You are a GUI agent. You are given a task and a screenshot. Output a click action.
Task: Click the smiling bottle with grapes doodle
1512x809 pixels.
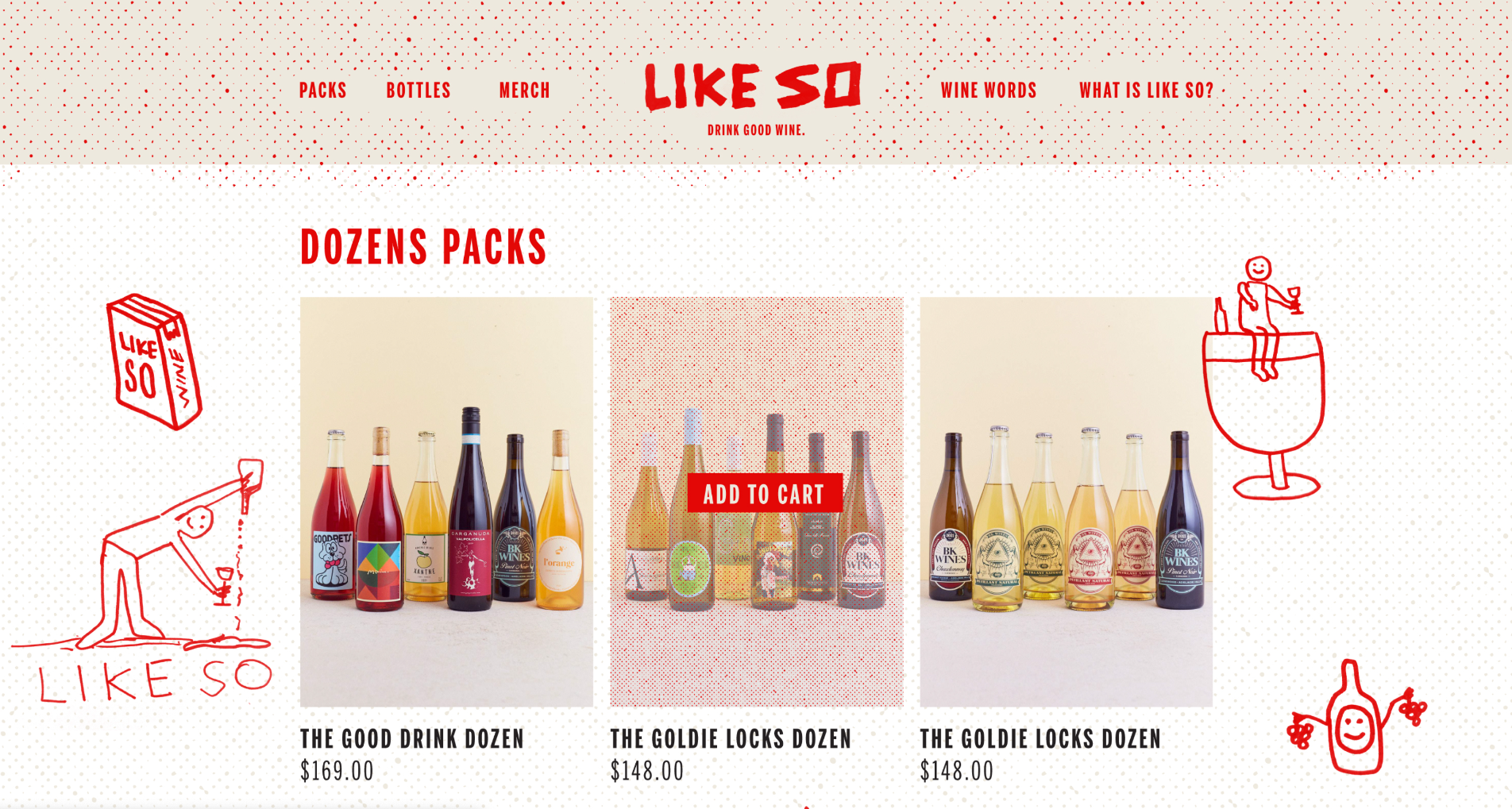1356,718
